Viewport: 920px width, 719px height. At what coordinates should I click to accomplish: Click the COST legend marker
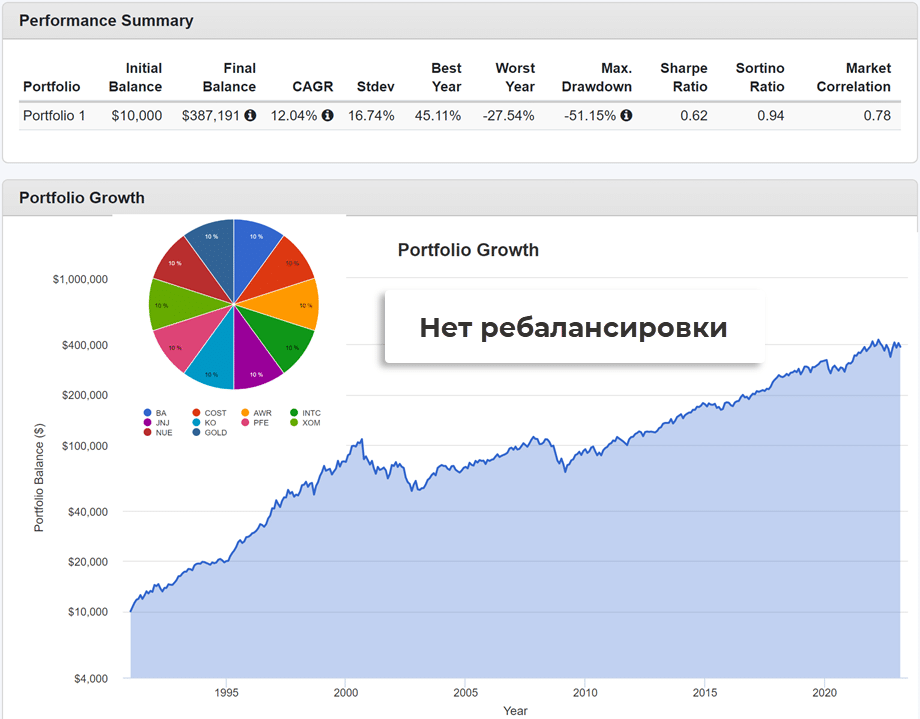(195, 413)
